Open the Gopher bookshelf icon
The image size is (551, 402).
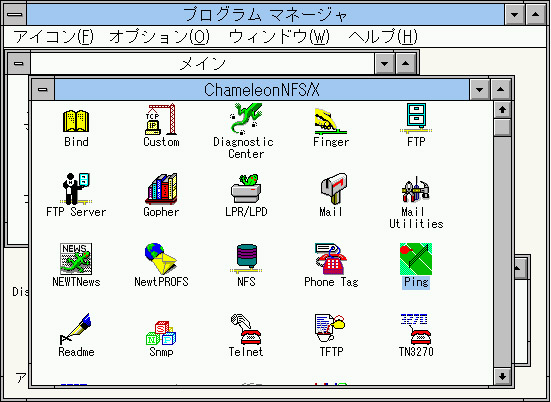[x=161, y=189]
